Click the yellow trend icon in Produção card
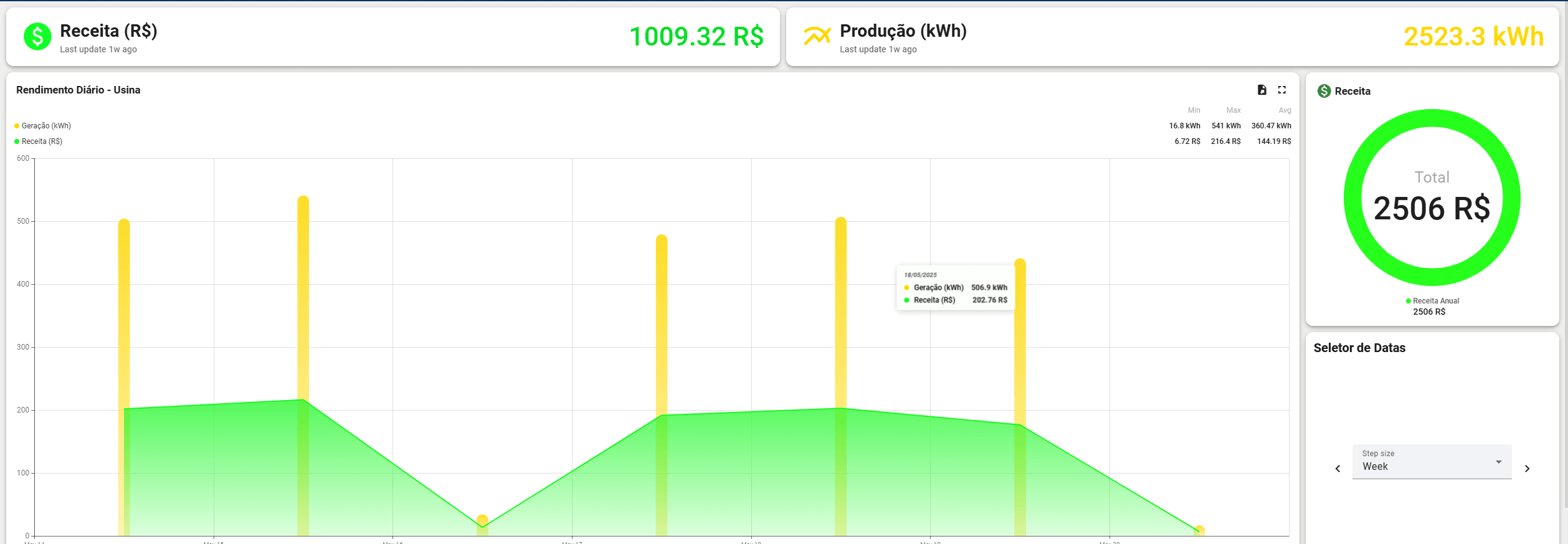1568x544 pixels. 817,36
